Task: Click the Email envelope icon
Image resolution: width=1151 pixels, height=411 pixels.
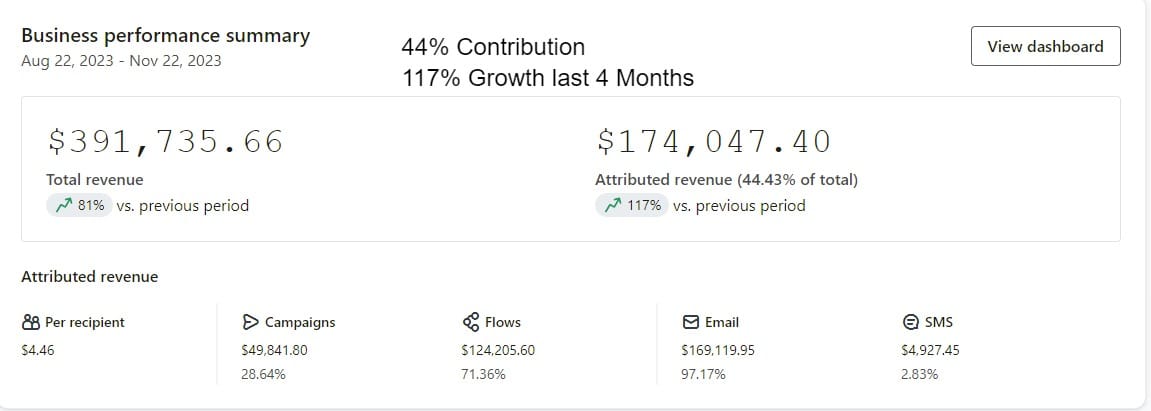Action: point(690,322)
